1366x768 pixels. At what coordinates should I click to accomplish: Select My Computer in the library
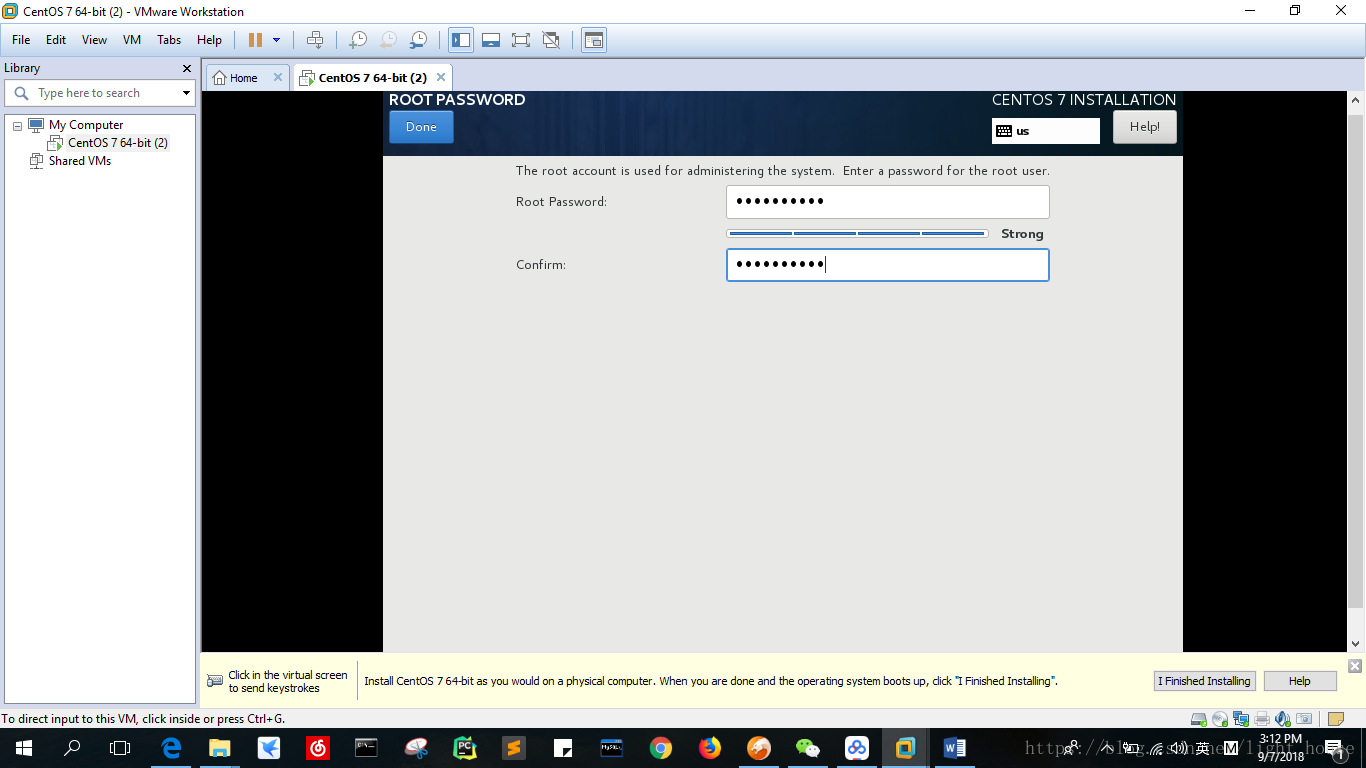click(86, 125)
